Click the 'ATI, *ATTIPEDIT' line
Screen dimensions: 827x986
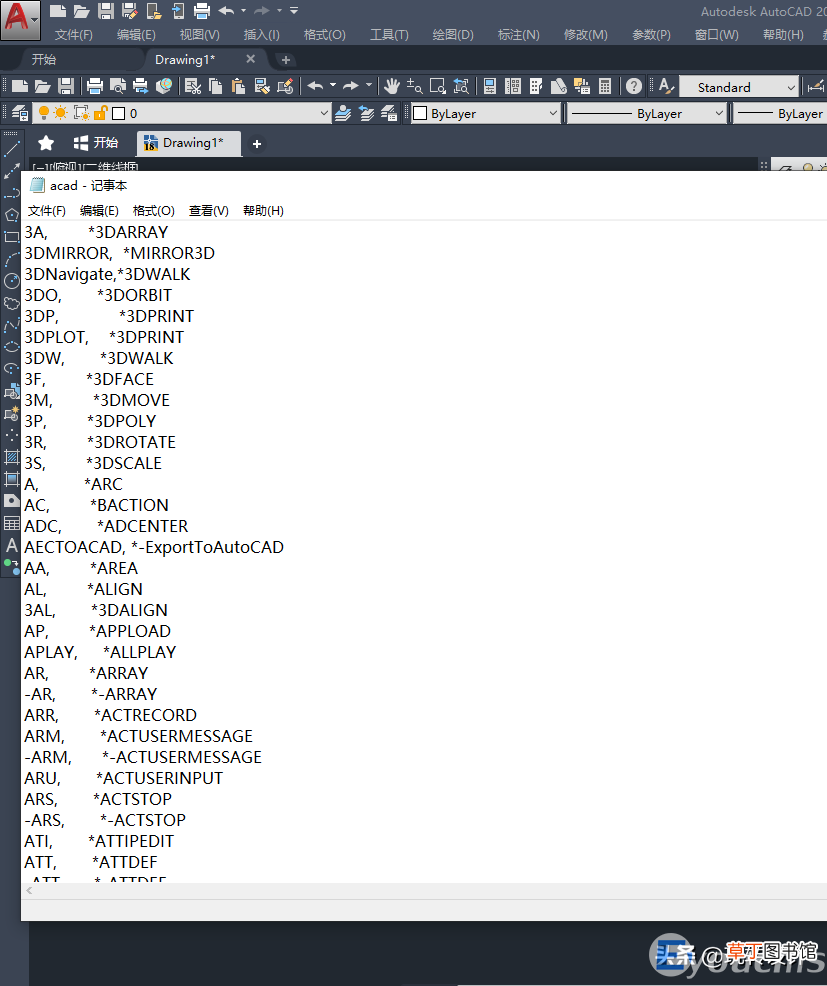(99, 841)
